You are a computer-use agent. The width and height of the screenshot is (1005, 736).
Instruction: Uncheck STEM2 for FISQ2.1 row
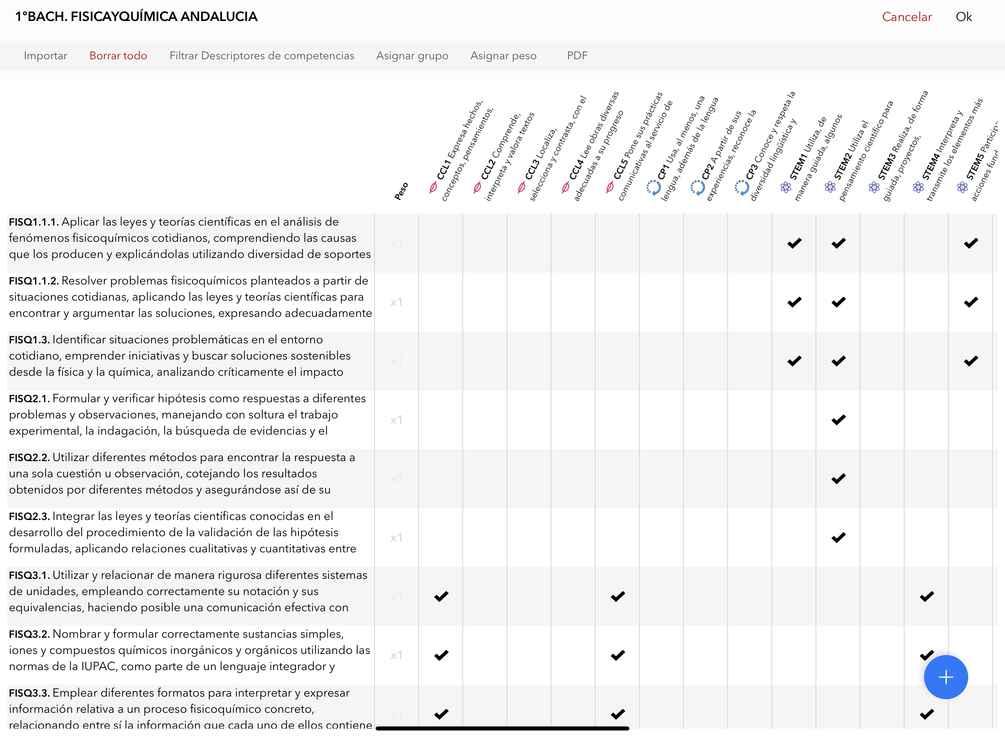(x=838, y=420)
